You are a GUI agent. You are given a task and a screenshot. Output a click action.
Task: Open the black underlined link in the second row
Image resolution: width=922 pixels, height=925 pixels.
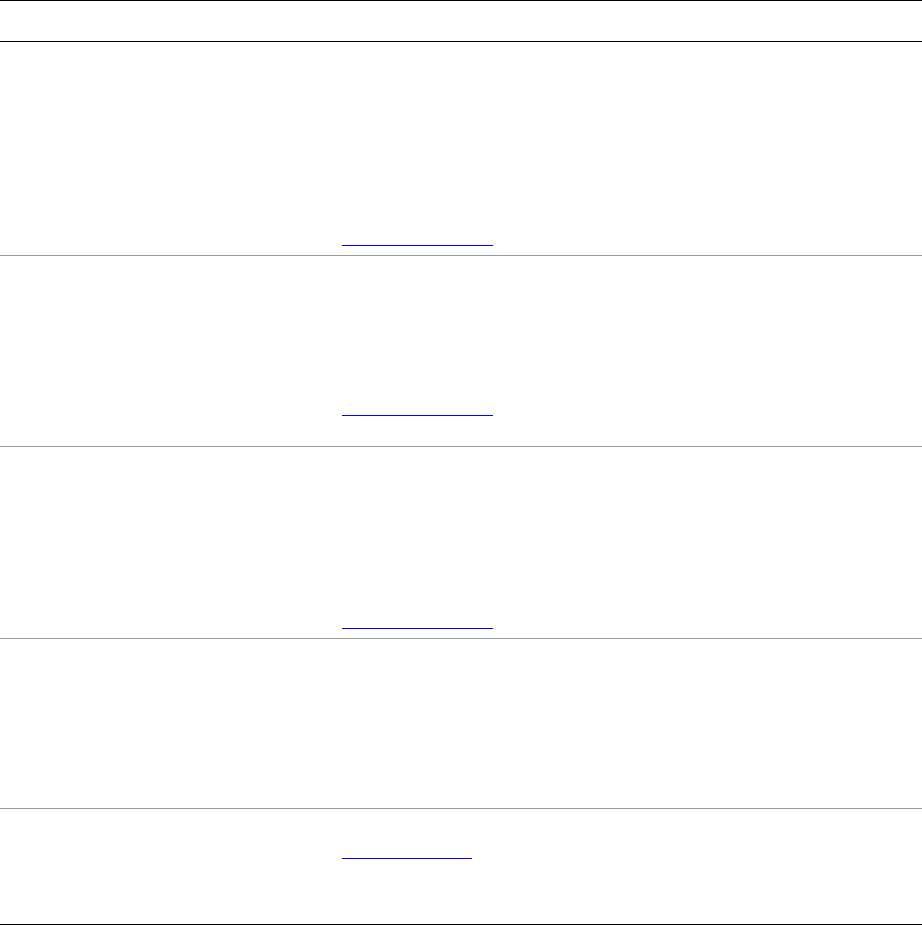tap(417, 413)
